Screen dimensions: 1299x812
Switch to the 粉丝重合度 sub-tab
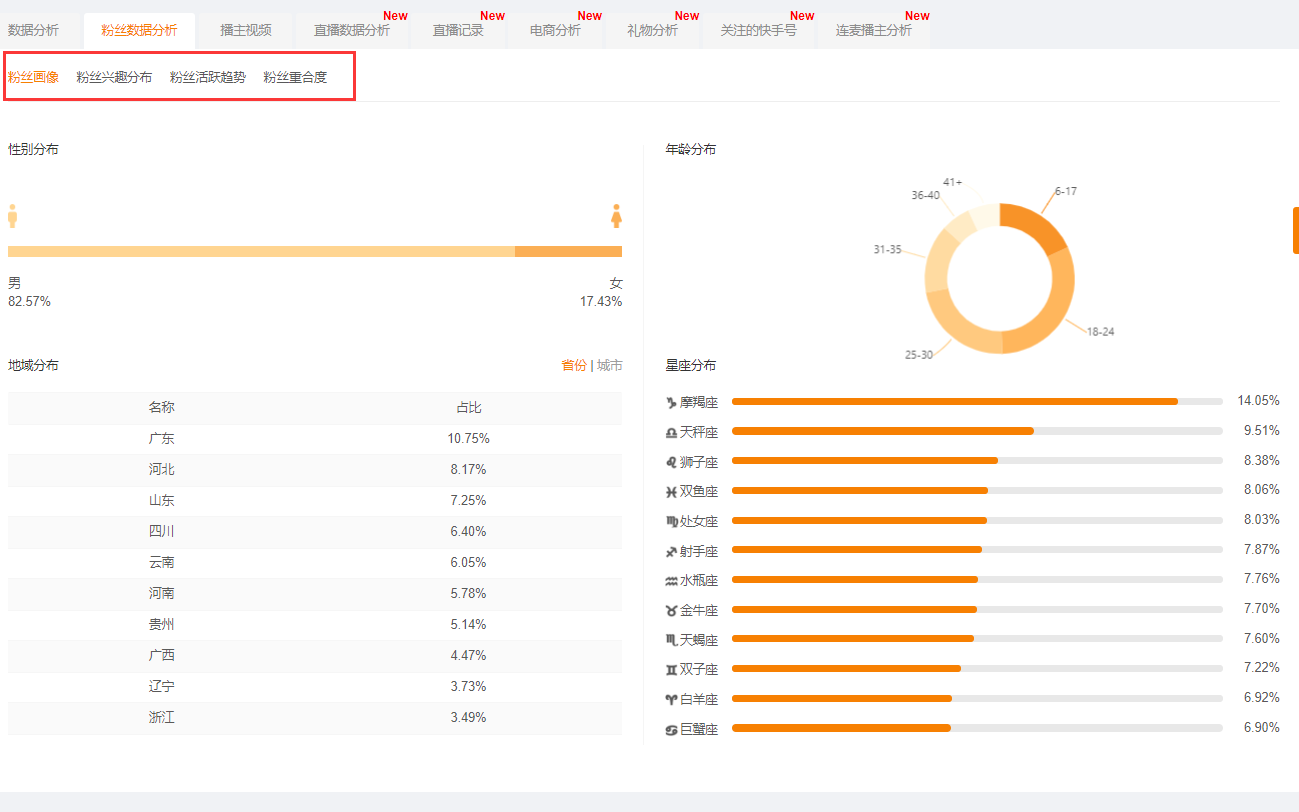[x=295, y=77]
